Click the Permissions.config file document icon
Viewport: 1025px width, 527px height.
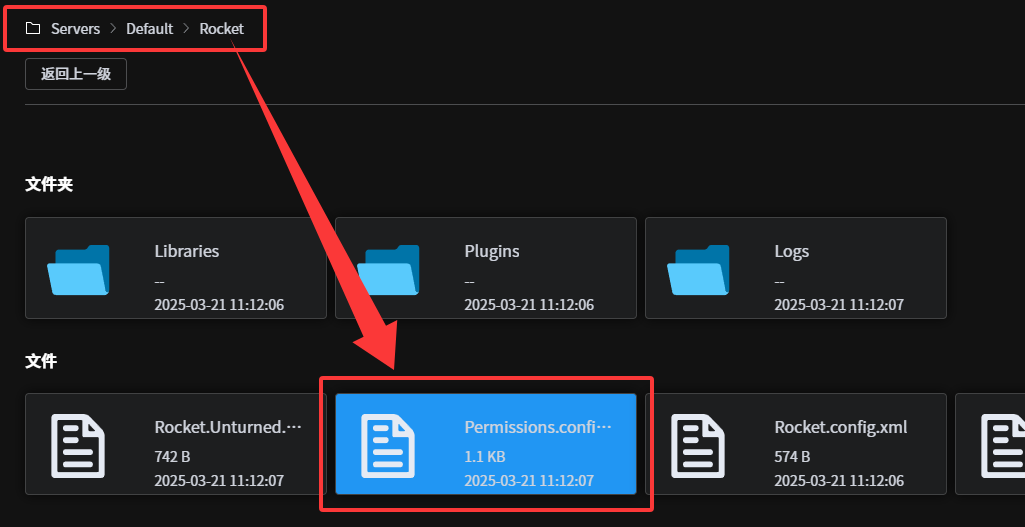point(388,445)
